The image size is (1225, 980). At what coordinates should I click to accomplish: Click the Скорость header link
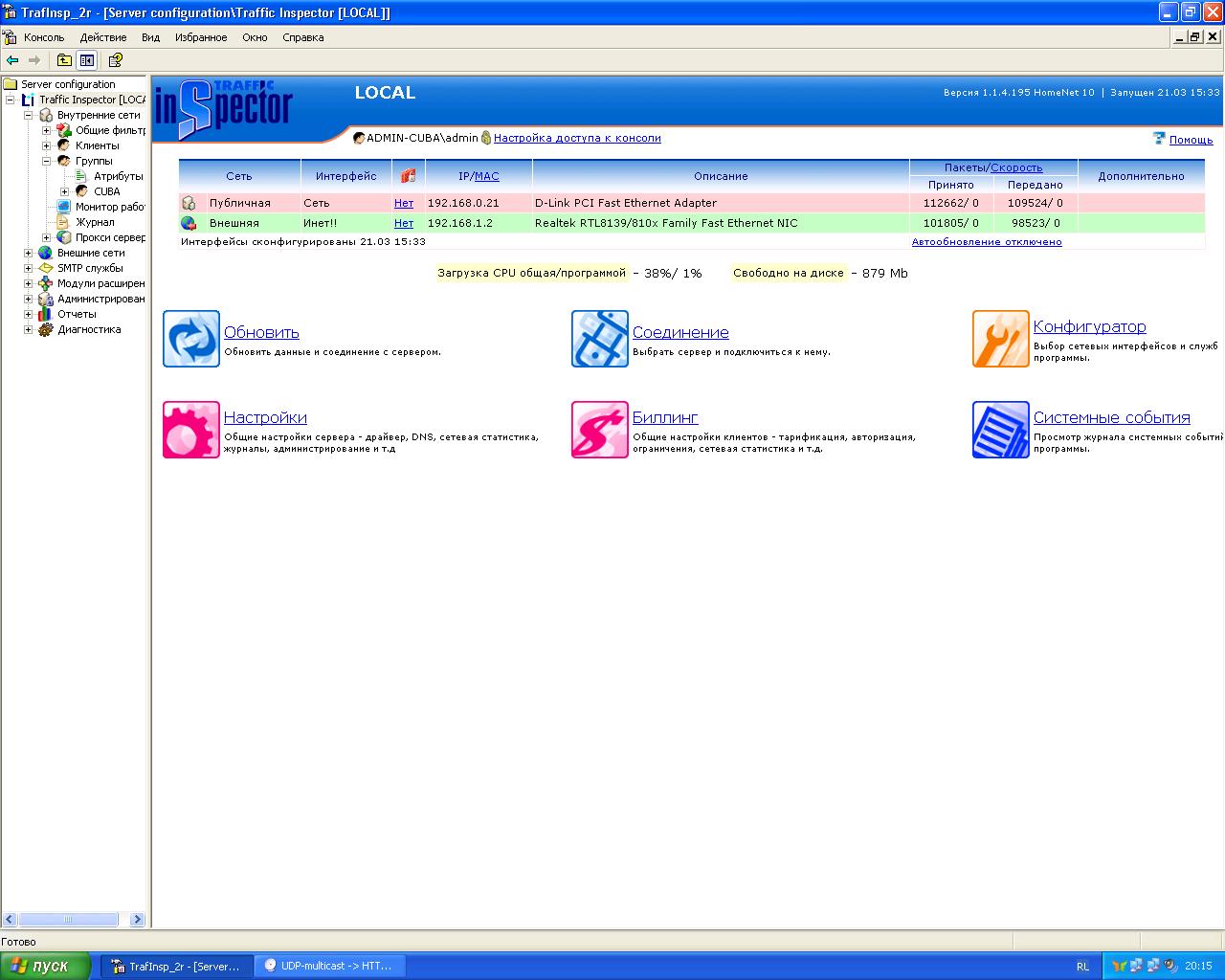pyautogui.click(x=1016, y=167)
